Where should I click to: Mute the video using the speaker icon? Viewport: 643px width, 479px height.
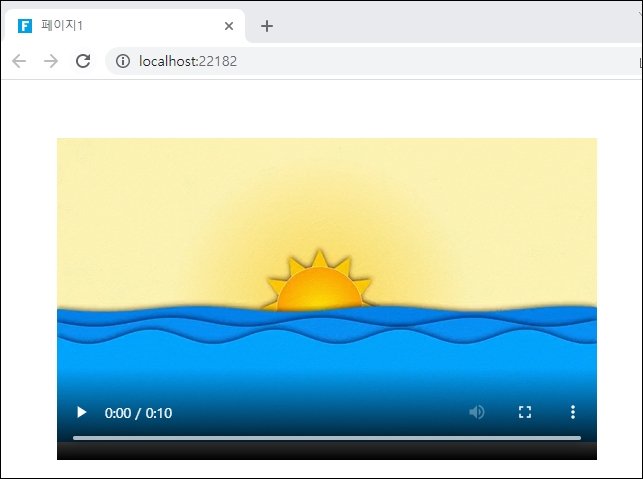477,412
